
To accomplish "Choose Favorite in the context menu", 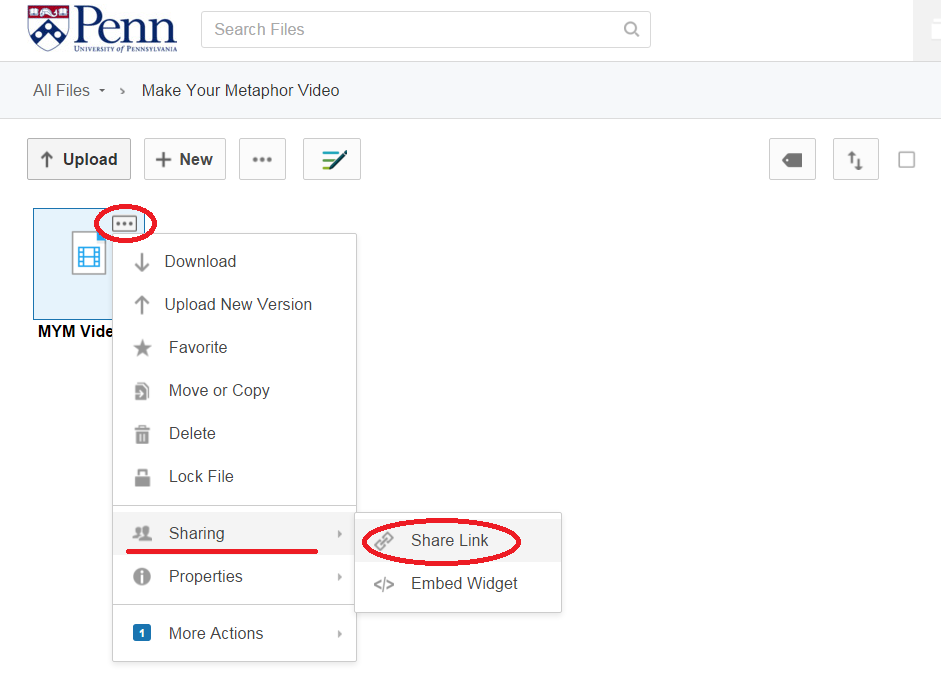I will tap(235, 348).
